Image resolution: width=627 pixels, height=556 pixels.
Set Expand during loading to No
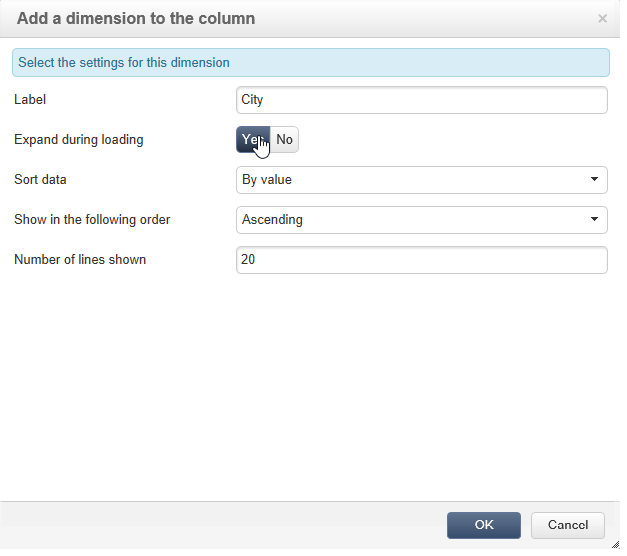click(x=285, y=140)
